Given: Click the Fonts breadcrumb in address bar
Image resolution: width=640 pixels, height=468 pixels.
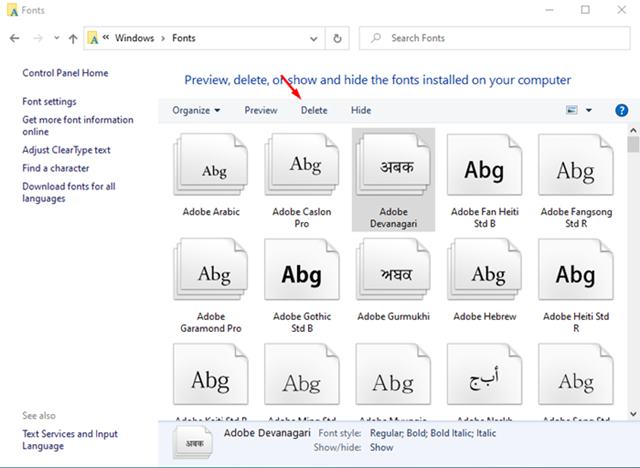Looking at the screenshot, I should pyautogui.click(x=184, y=38).
